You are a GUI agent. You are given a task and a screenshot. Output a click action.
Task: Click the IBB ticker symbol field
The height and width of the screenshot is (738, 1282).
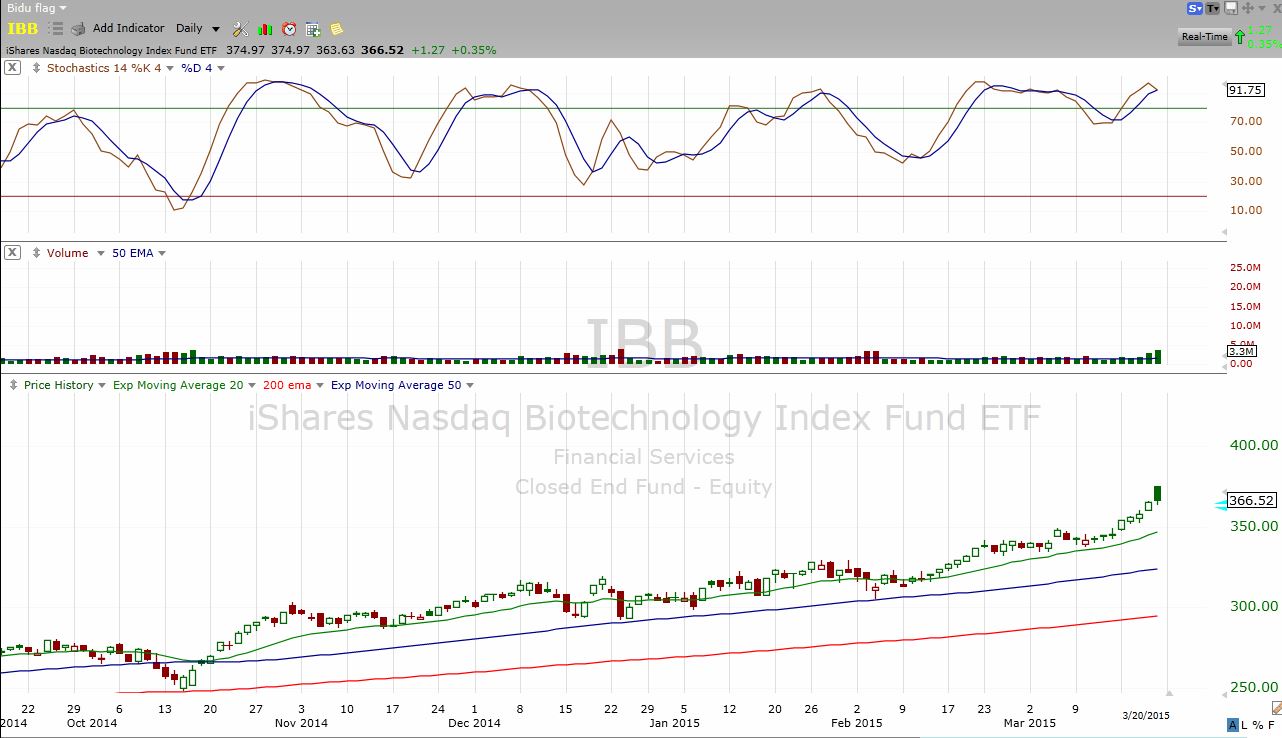point(22,29)
